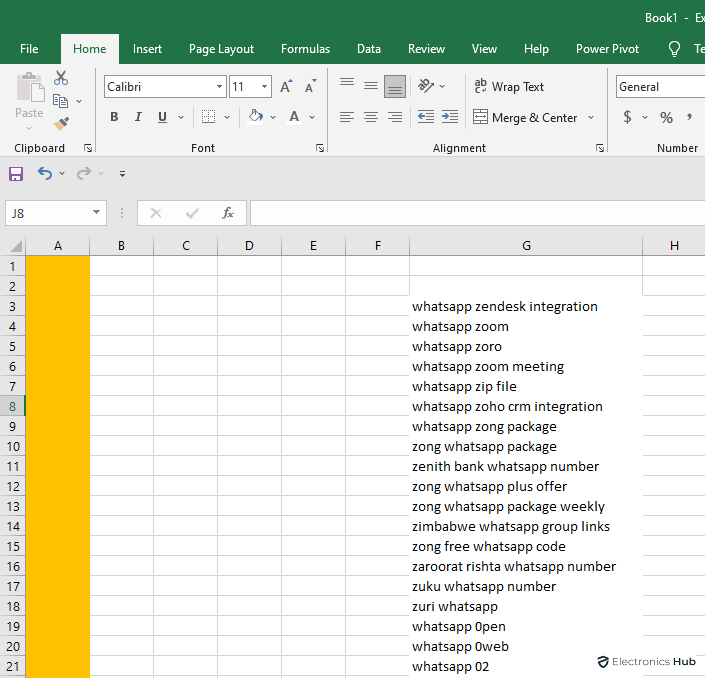This screenshot has height=678, width=705.
Task: Toggle Bottom Align button
Action: coord(395,86)
